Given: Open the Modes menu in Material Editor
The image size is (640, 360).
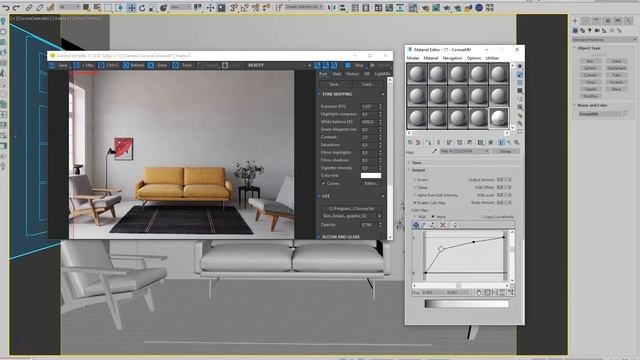Looking at the screenshot, I should pos(413,58).
